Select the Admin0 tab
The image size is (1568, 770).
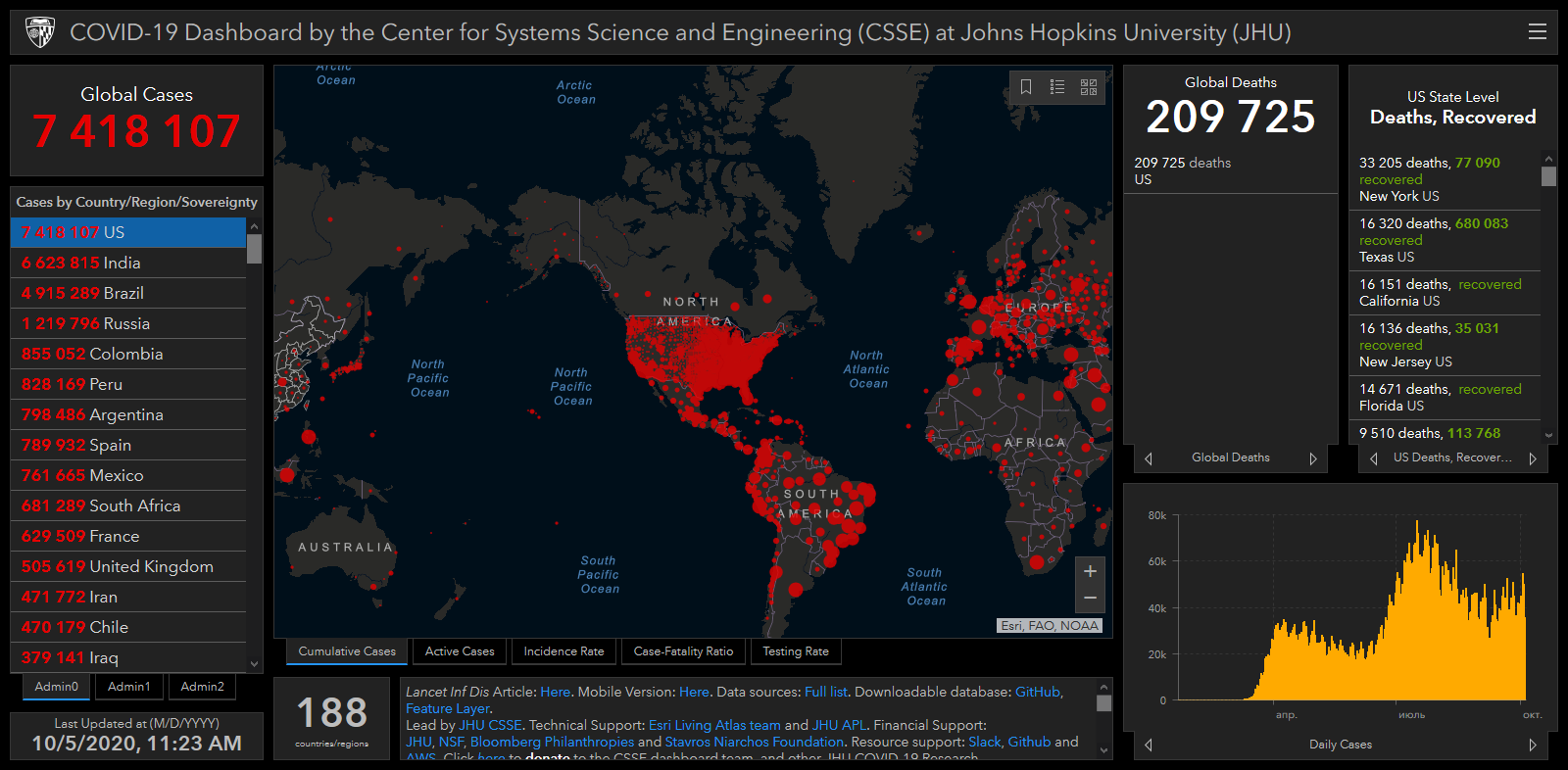57,687
